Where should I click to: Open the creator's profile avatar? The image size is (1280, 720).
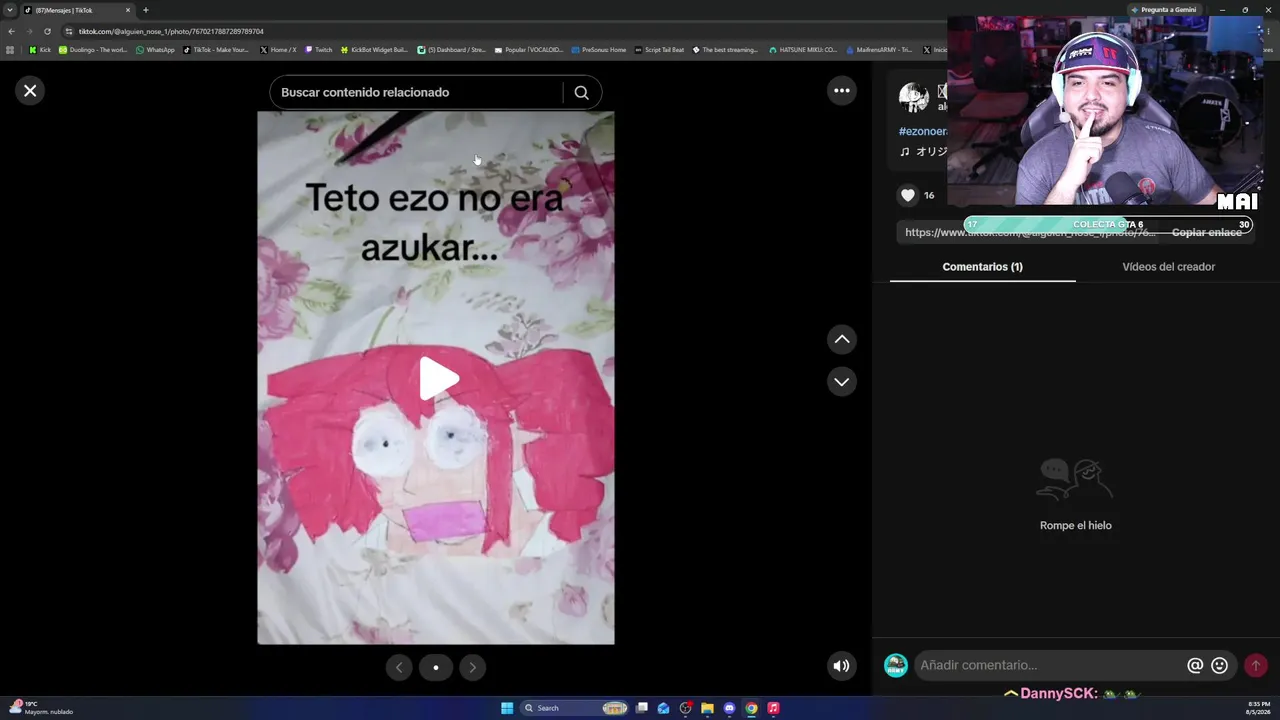(914, 98)
